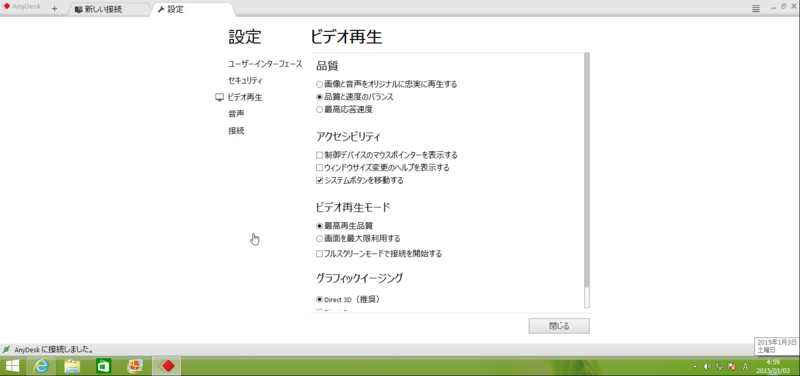The image size is (800, 376).
Task: Open the volume control tray icon
Action: (708, 366)
